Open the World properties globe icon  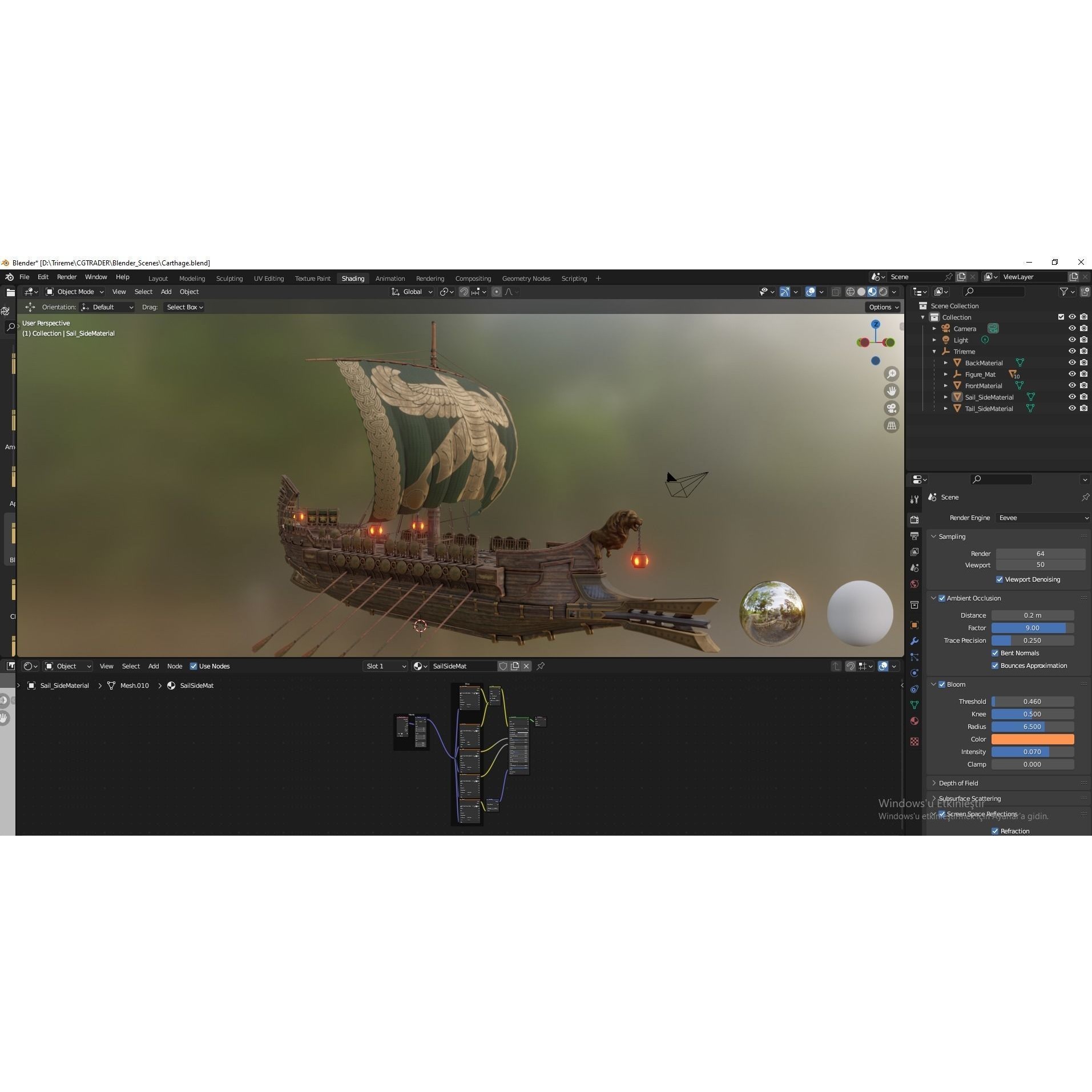coord(914,583)
